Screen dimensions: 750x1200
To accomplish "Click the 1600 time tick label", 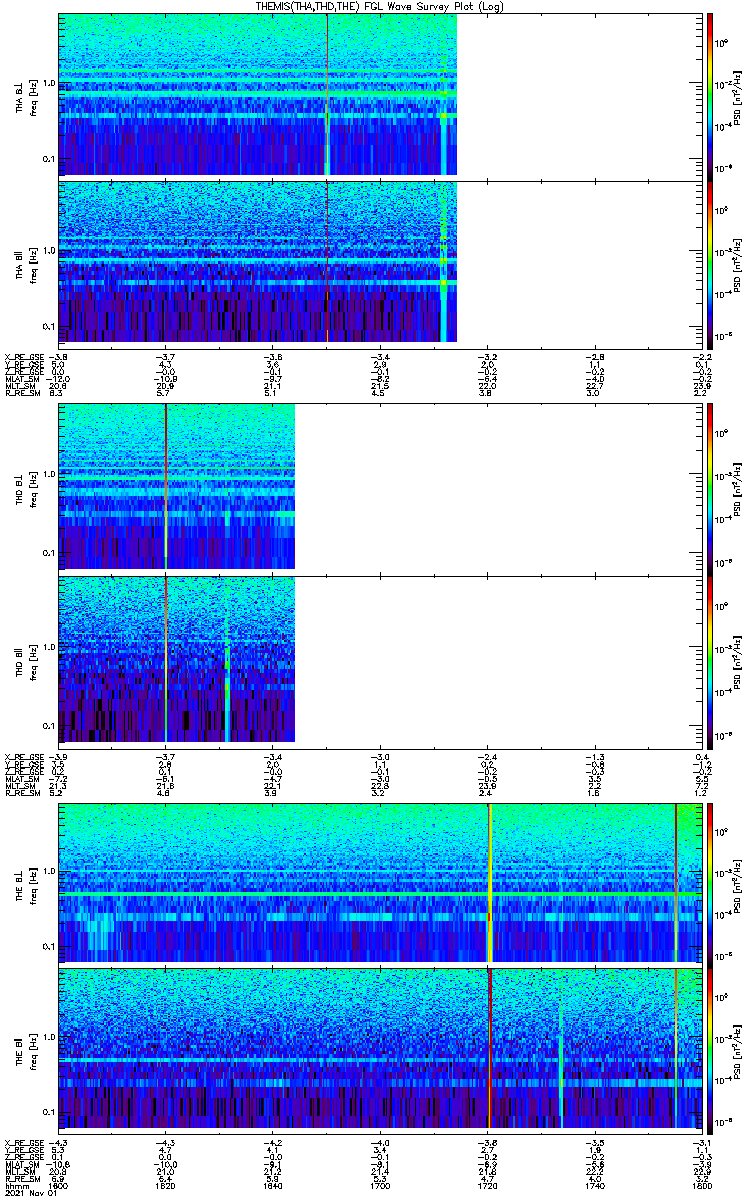I will [59, 1186].
